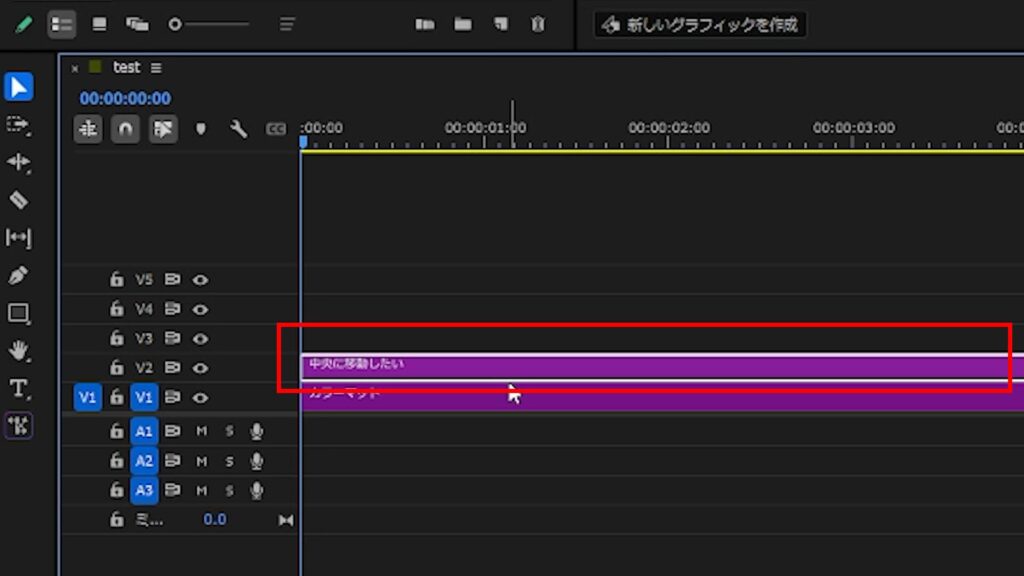This screenshot has height=576, width=1024.
Task: Select the Hand tool
Action: (18, 351)
